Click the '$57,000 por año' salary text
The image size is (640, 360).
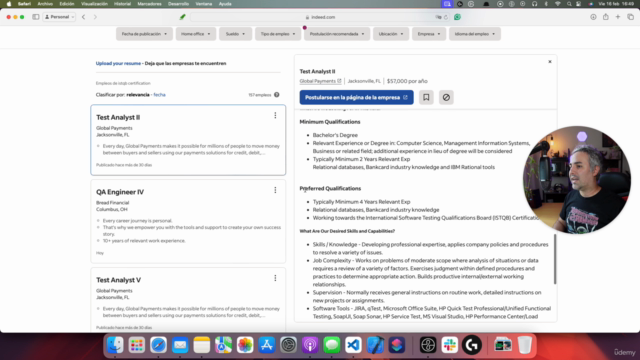tap(407, 81)
